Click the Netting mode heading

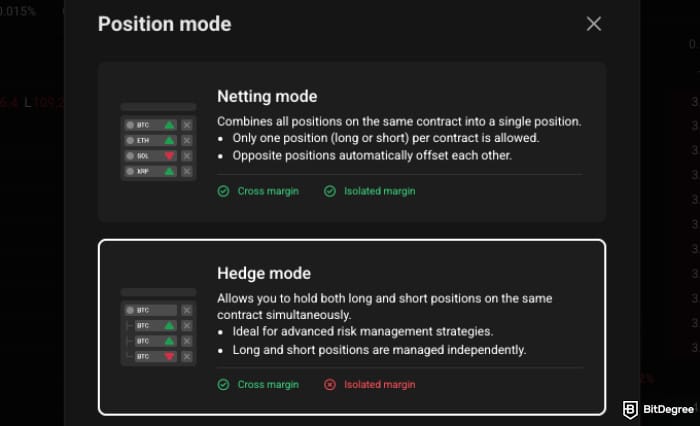(267, 97)
